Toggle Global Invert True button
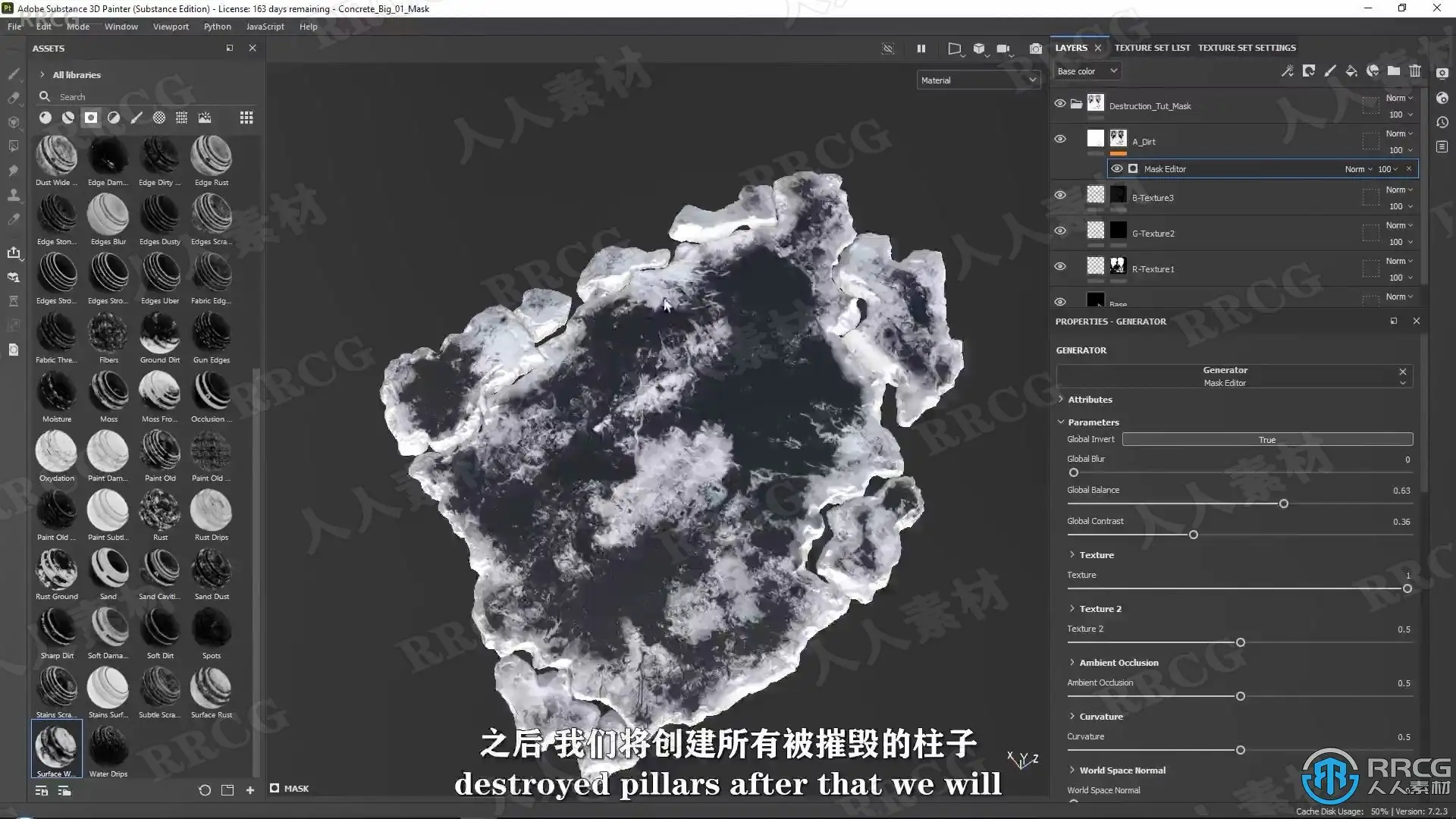 (x=1266, y=440)
